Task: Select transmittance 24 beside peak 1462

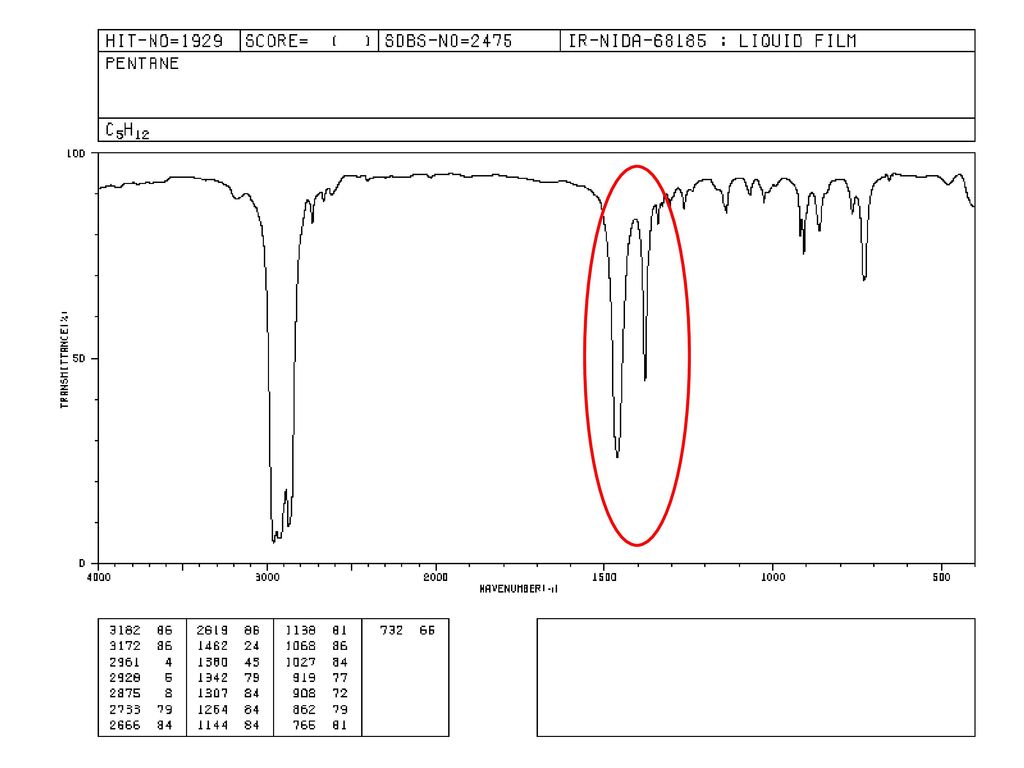Action: click(251, 647)
